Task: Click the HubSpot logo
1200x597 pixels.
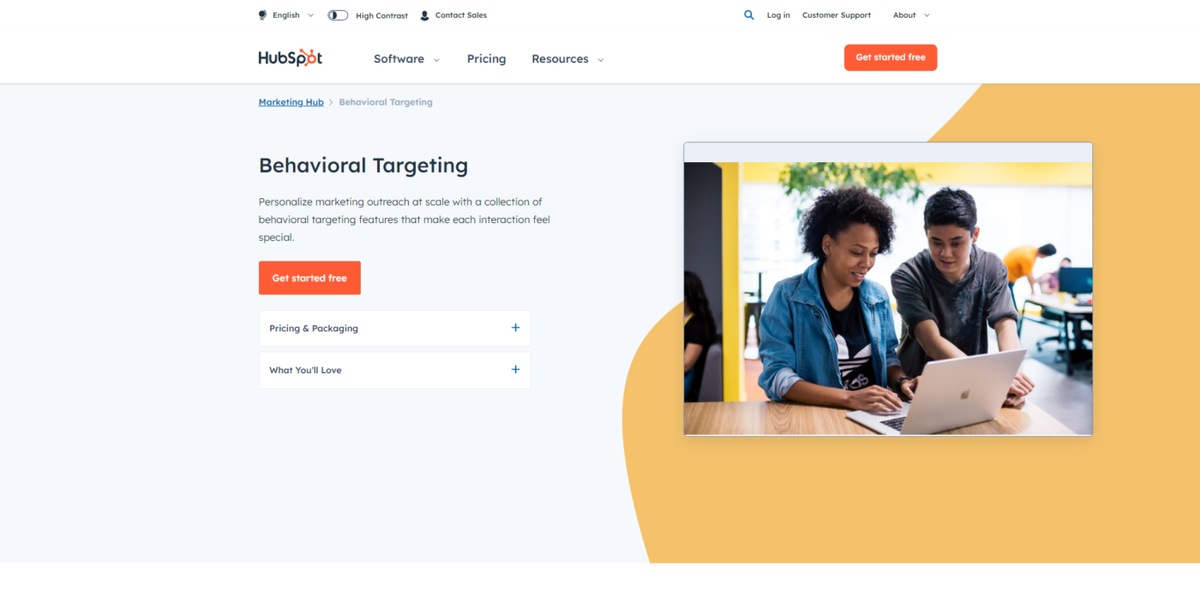Action: point(290,58)
